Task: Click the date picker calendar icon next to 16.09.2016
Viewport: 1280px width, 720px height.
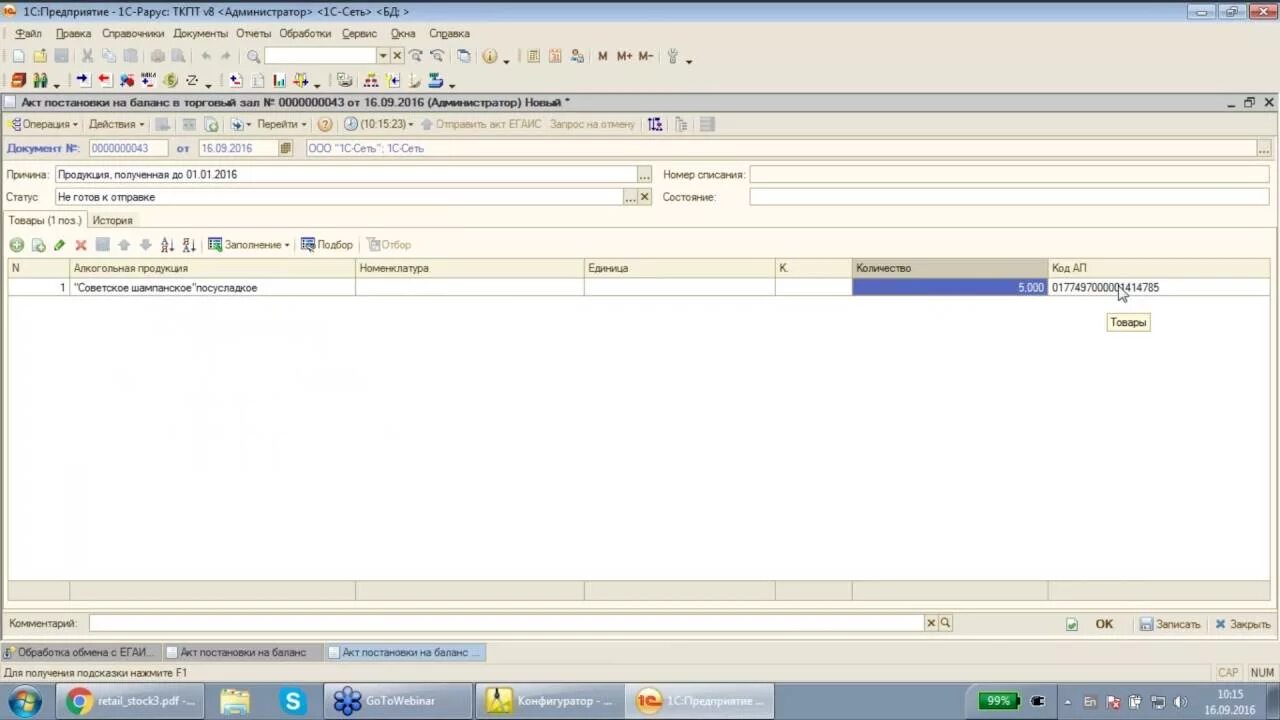Action: [x=286, y=148]
